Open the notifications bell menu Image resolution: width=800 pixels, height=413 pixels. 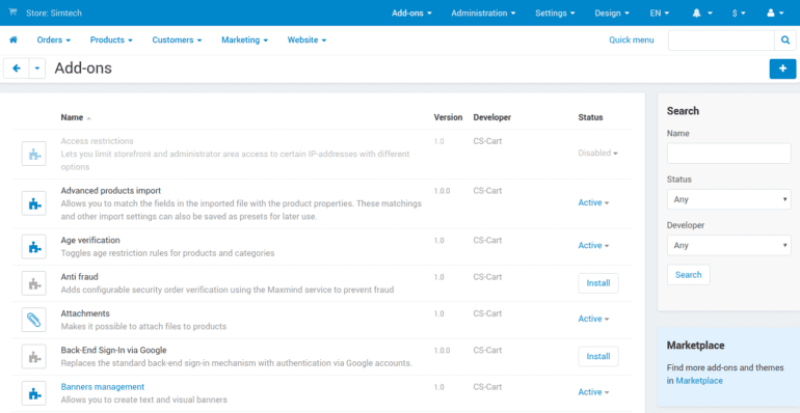[x=700, y=13]
